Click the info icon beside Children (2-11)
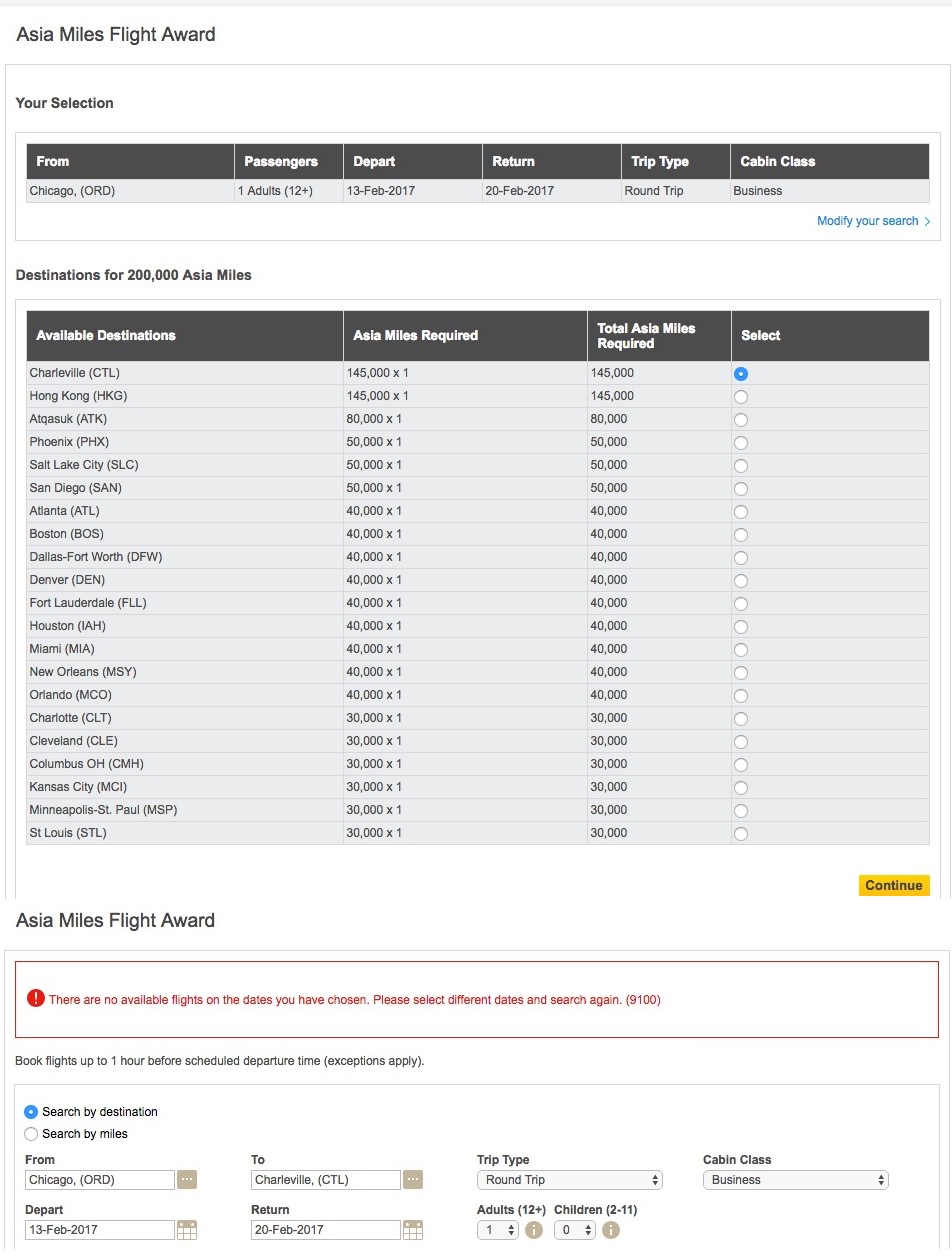 click(611, 1230)
